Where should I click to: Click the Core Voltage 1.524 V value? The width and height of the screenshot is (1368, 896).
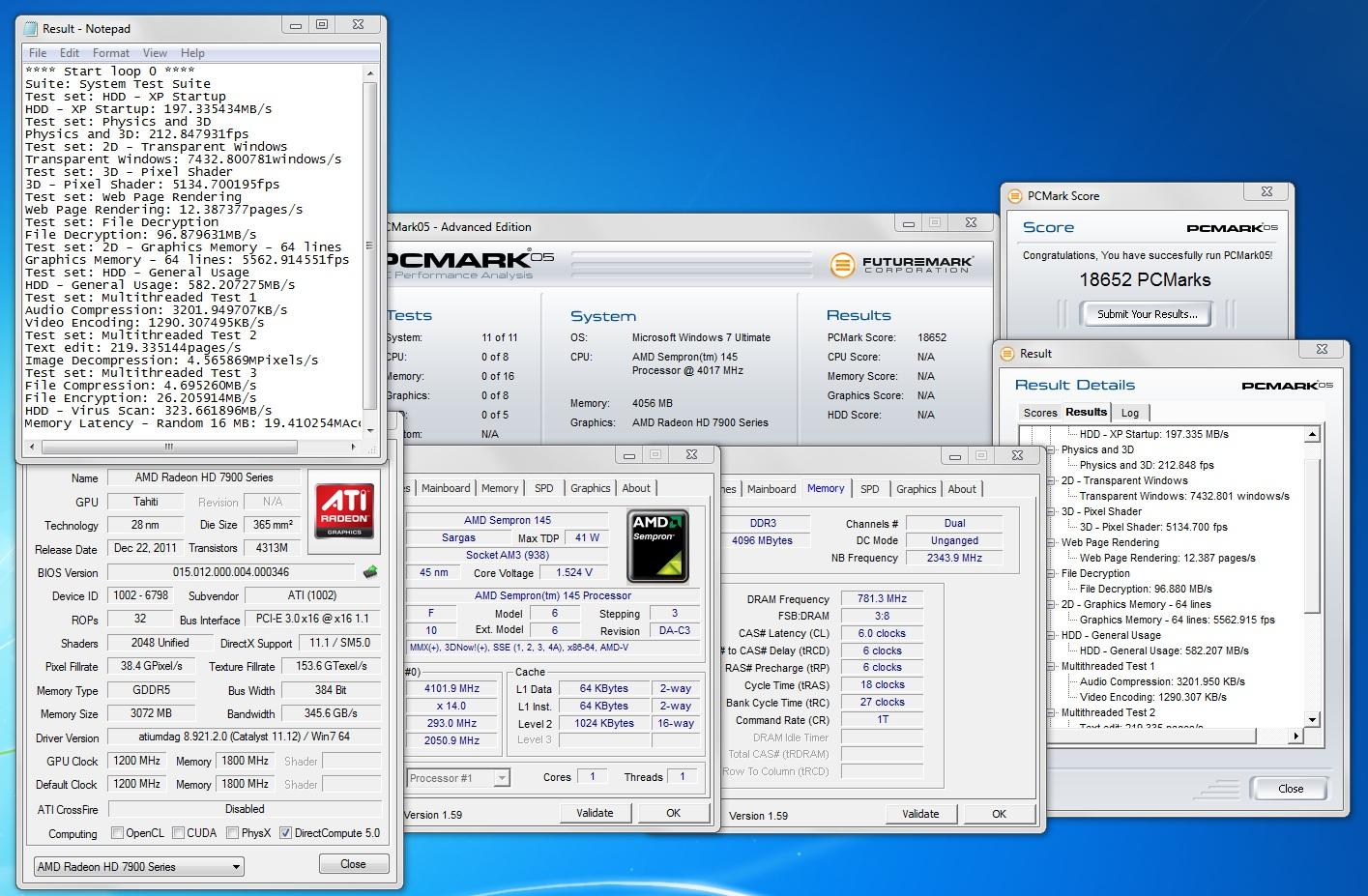[574, 572]
